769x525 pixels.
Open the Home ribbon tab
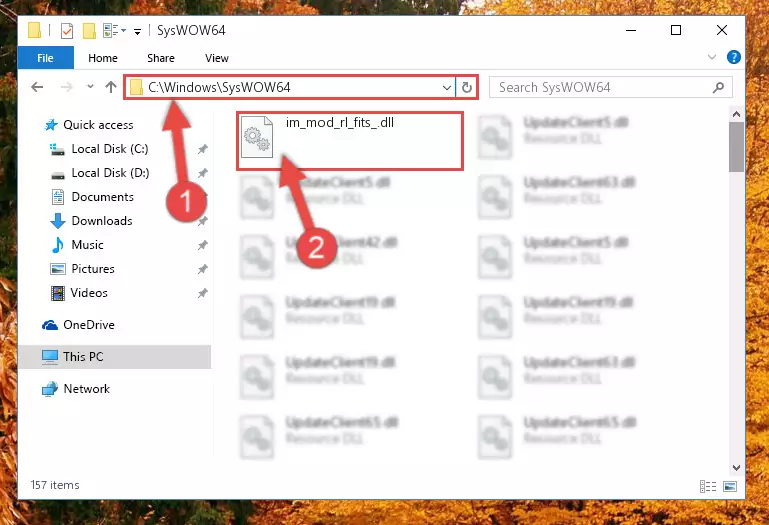click(103, 58)
